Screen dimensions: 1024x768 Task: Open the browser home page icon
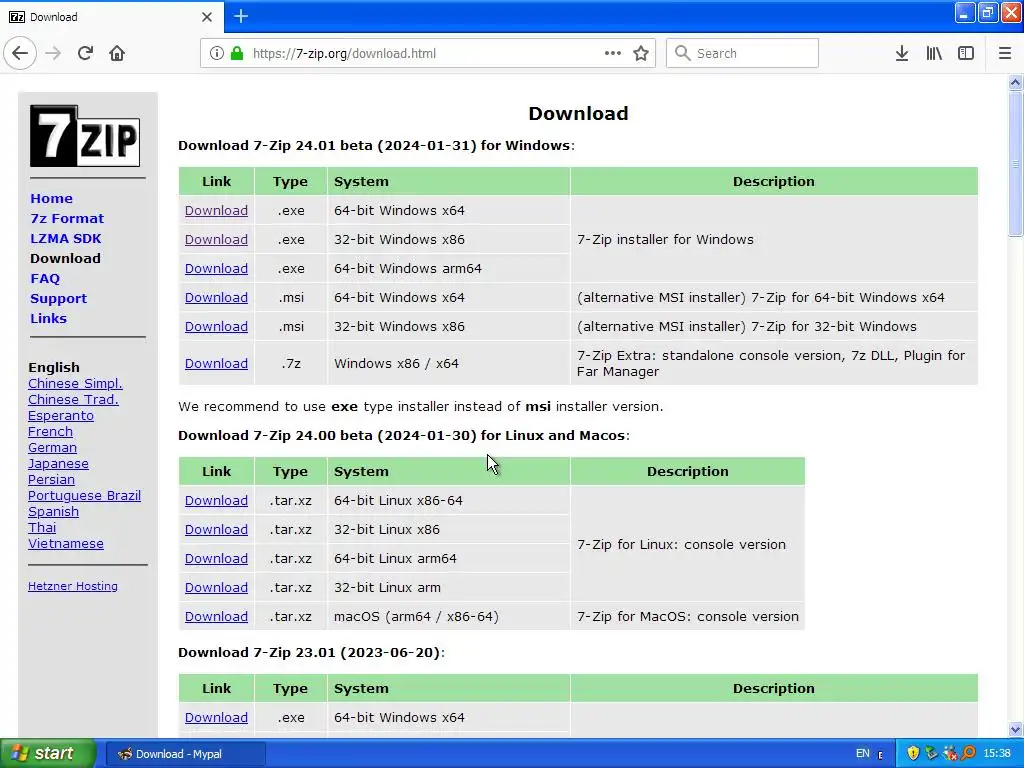pyautogui.click(x=117, y=53)
